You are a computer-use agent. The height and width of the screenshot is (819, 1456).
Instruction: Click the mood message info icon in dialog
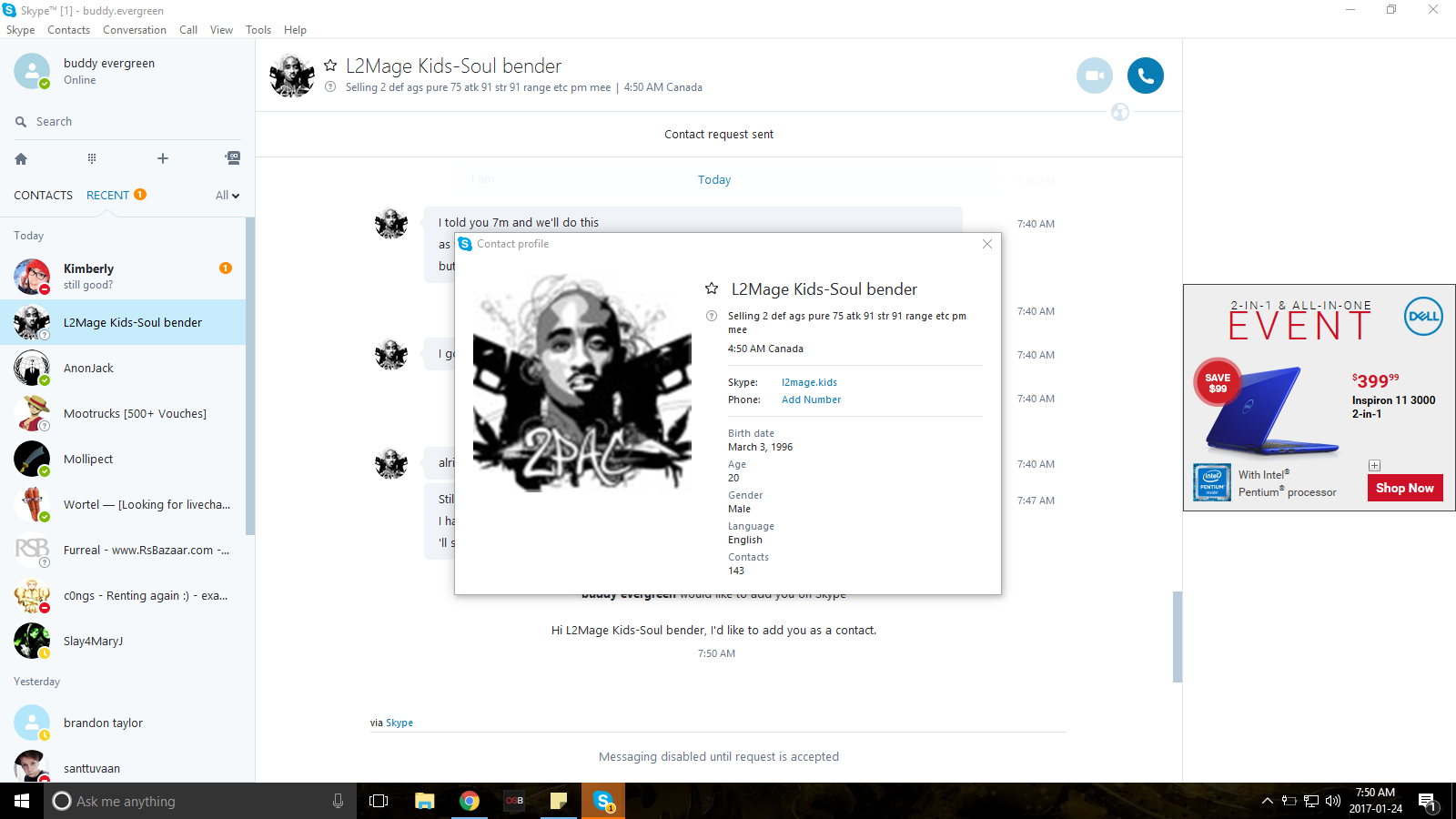coord(712,316)
